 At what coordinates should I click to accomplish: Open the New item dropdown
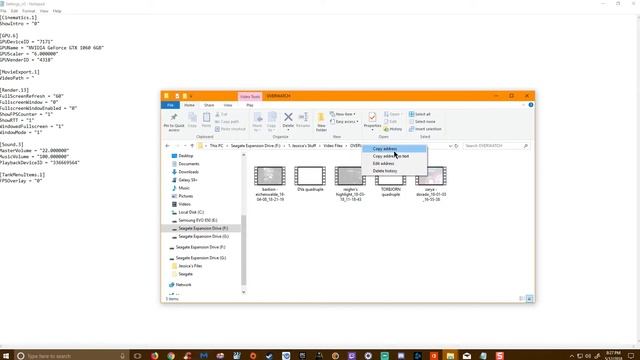tap(343, 114)
